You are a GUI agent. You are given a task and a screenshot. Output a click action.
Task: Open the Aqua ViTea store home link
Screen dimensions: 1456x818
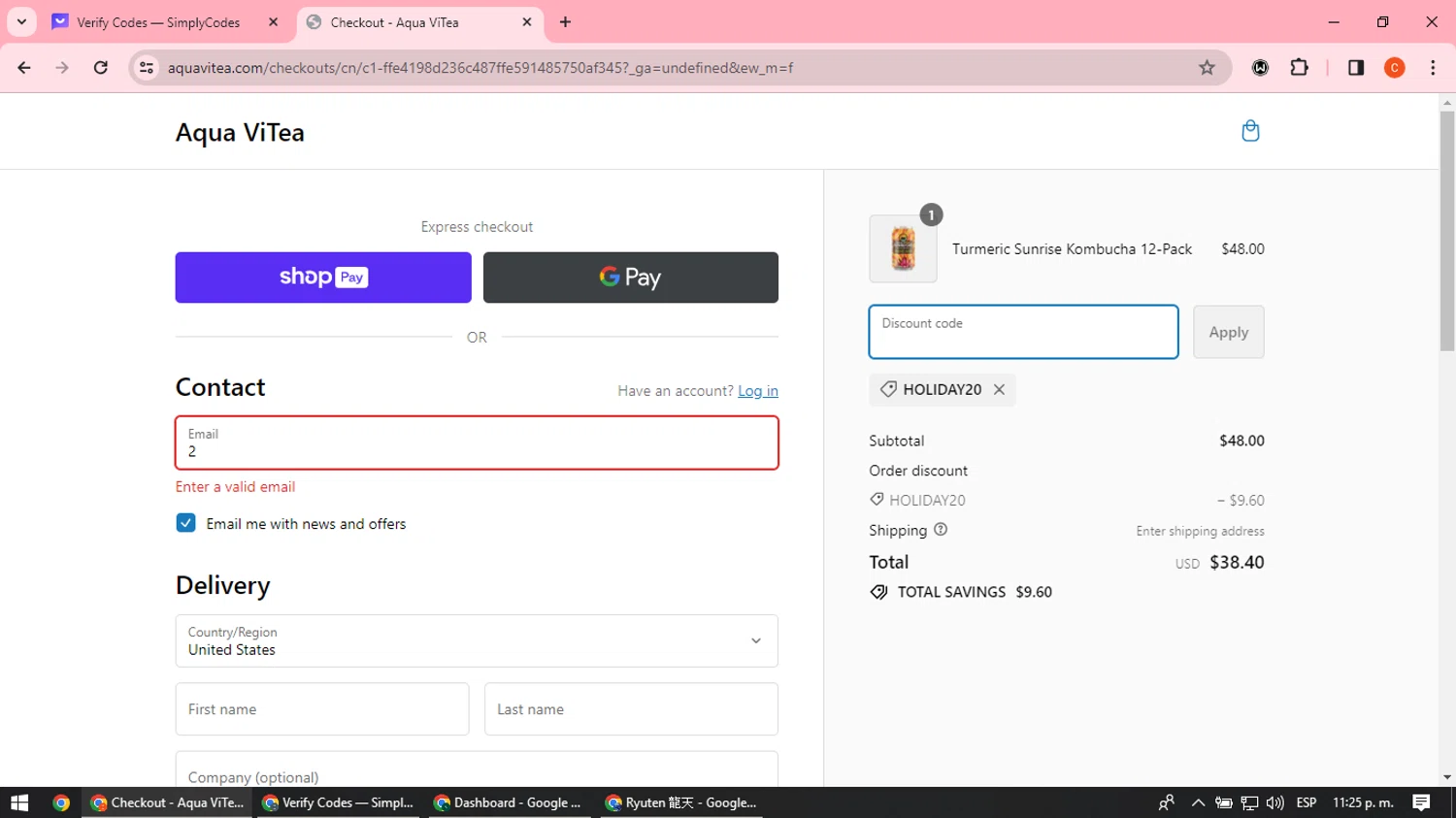(240, 132)
